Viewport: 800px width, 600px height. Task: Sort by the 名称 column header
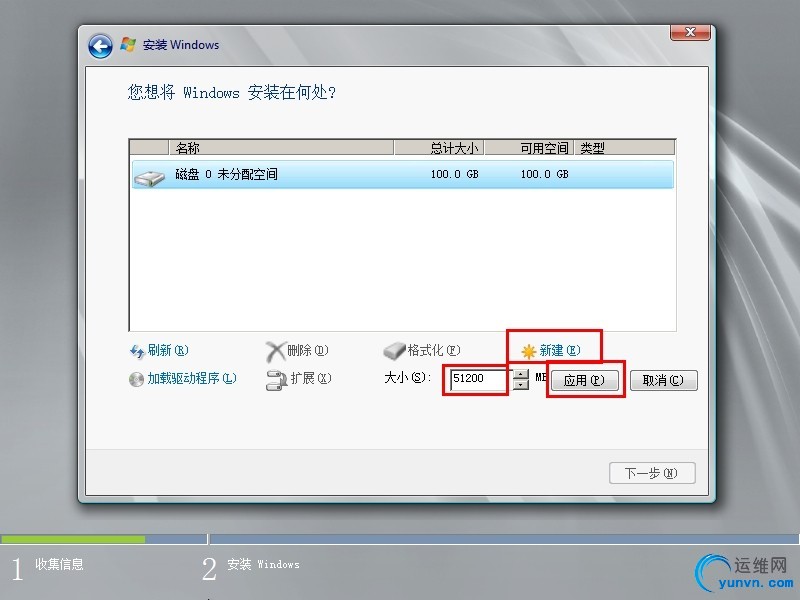[x=281, y=148]
